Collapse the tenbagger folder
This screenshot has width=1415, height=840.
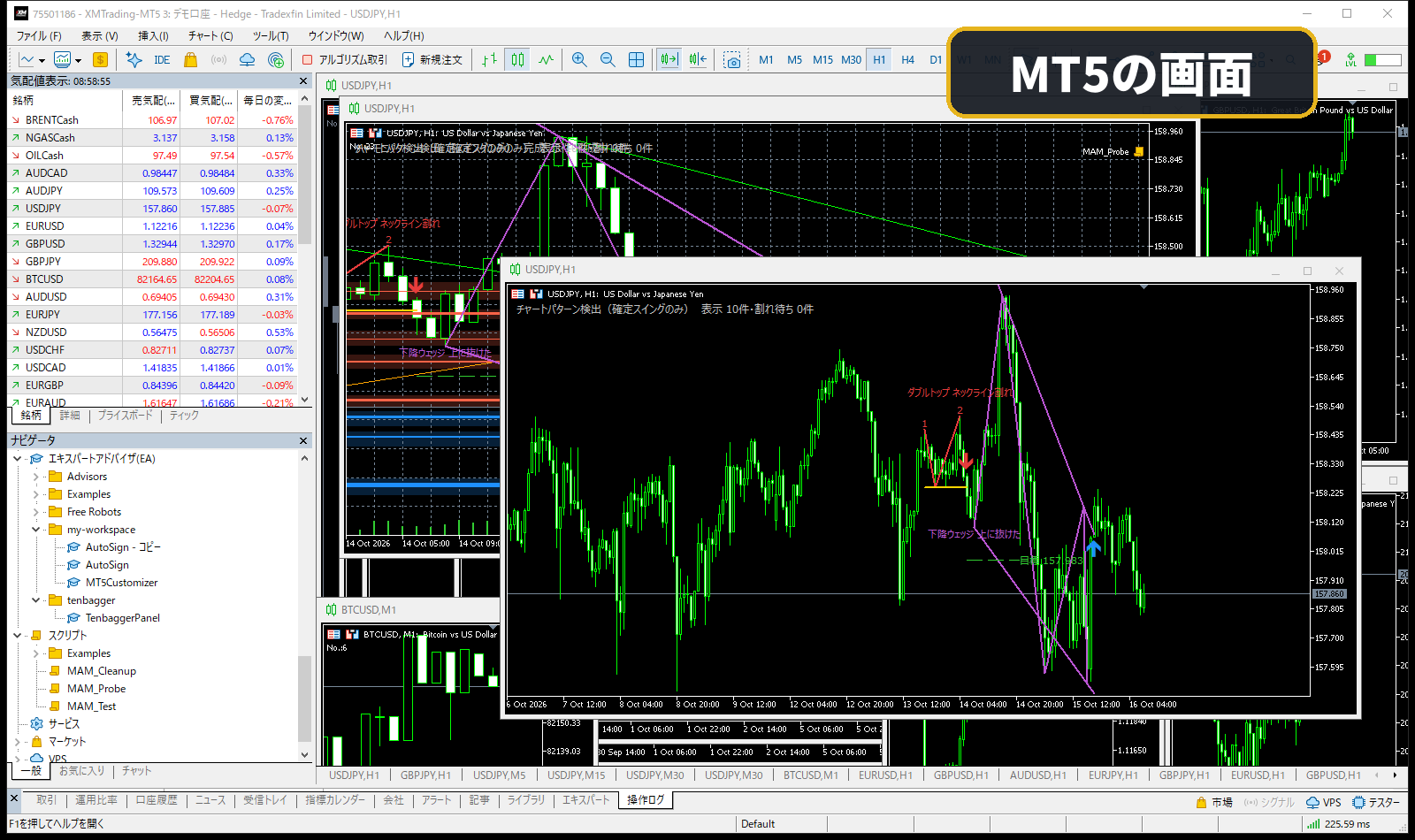click(x=36, y=600)
